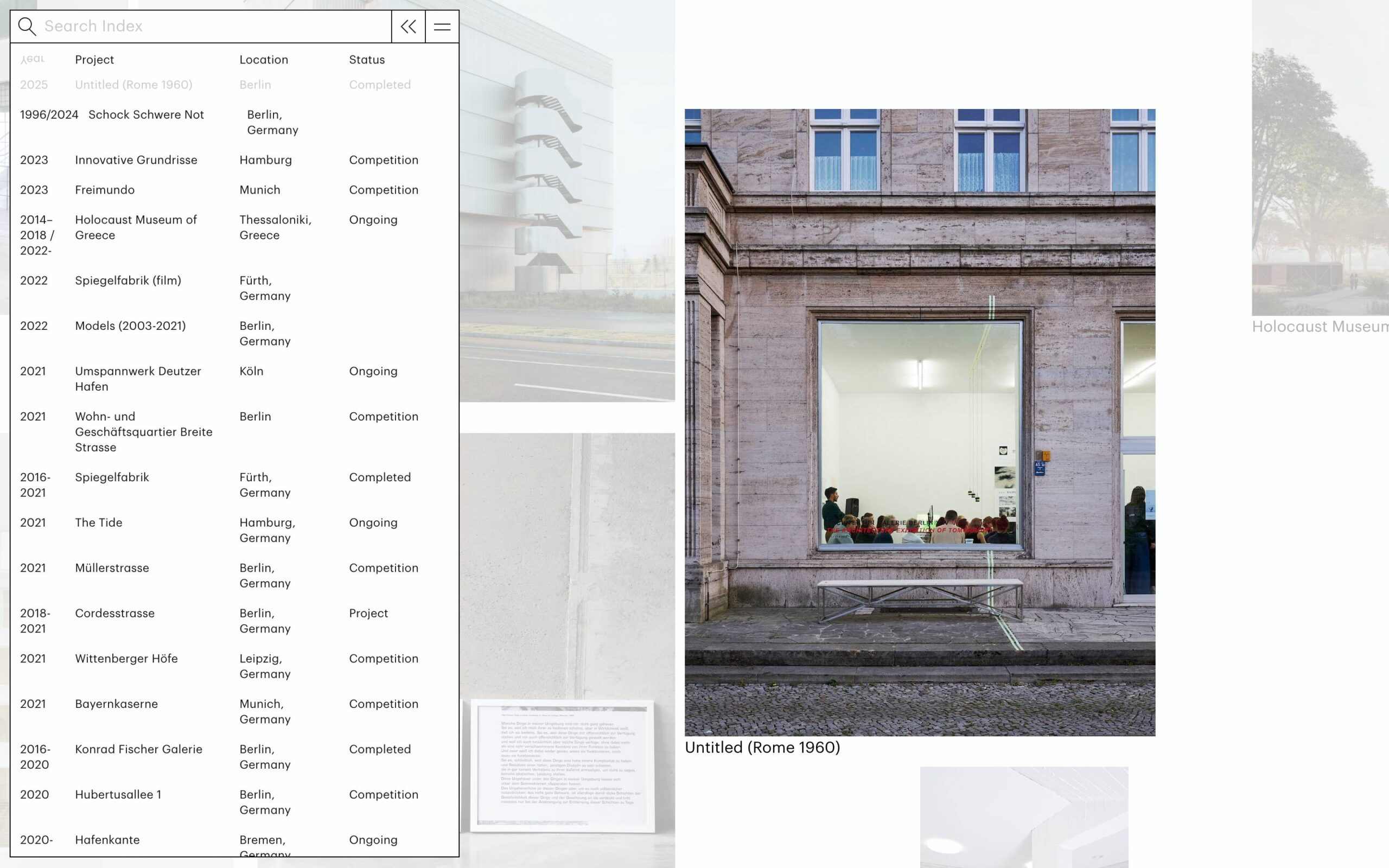The image size is (1389, 868).
Task: Click the Untitled (Rome 1960) image caption
Action: tap(762, 748)
